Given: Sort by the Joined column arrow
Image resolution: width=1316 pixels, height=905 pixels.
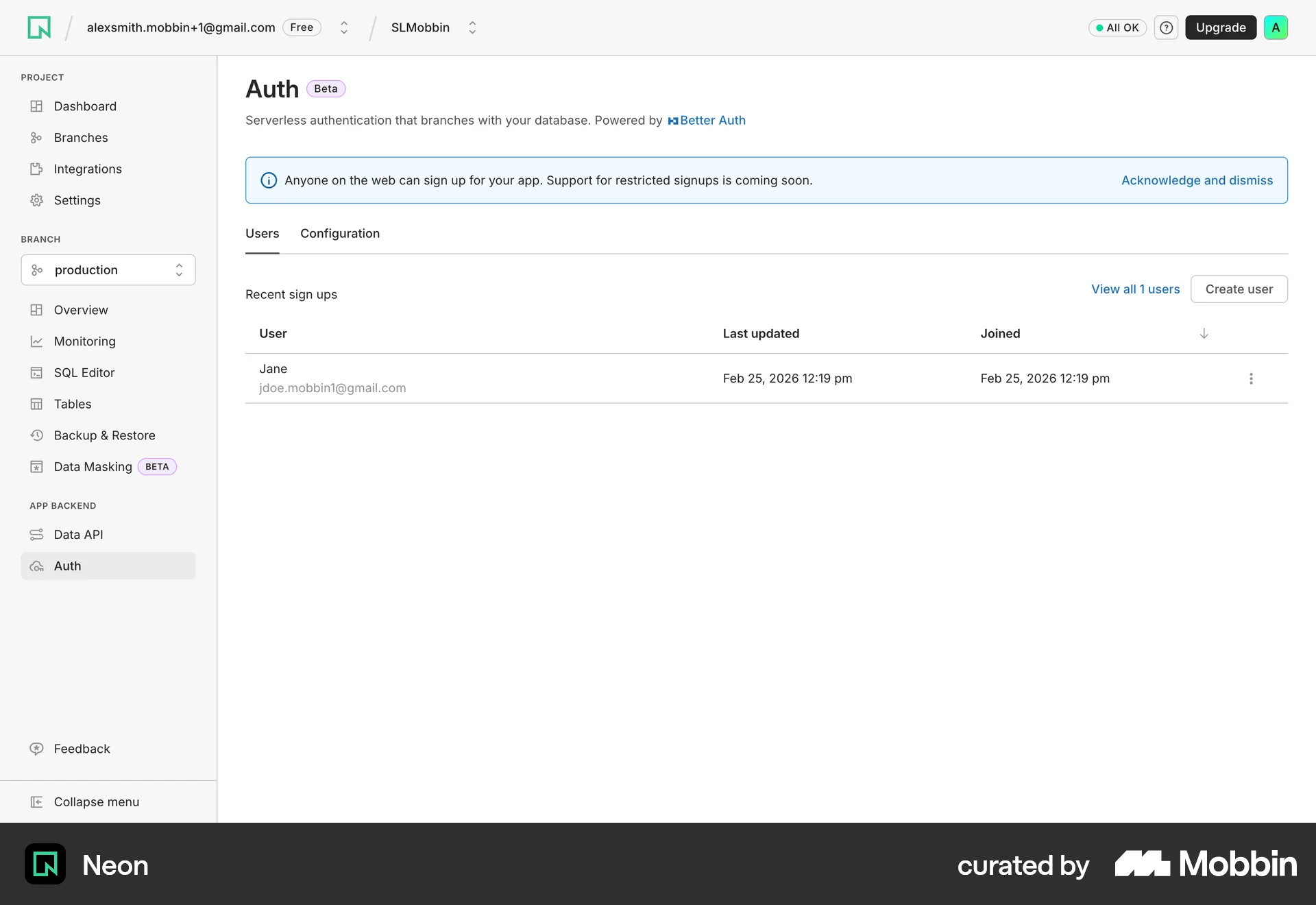Looking at the screenshot, I should (x=1204, y=333).
